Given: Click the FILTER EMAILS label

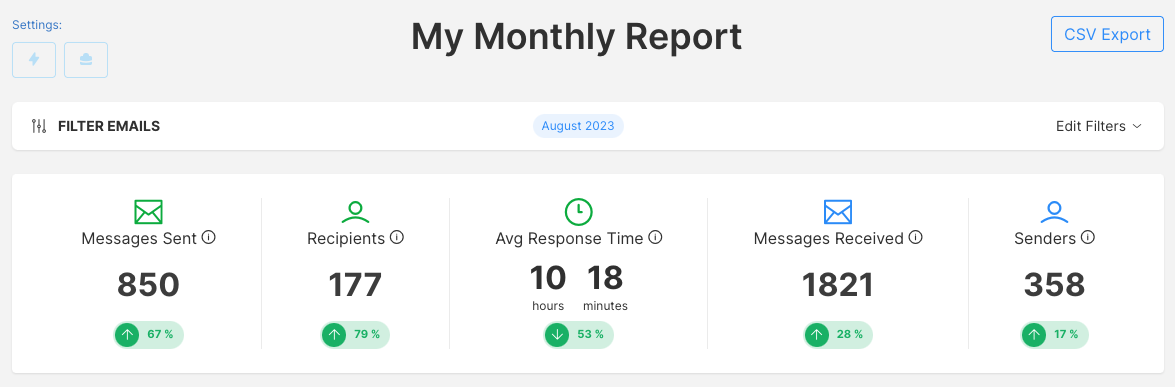Looking at the screenshot, I should [x=109, y=126].
